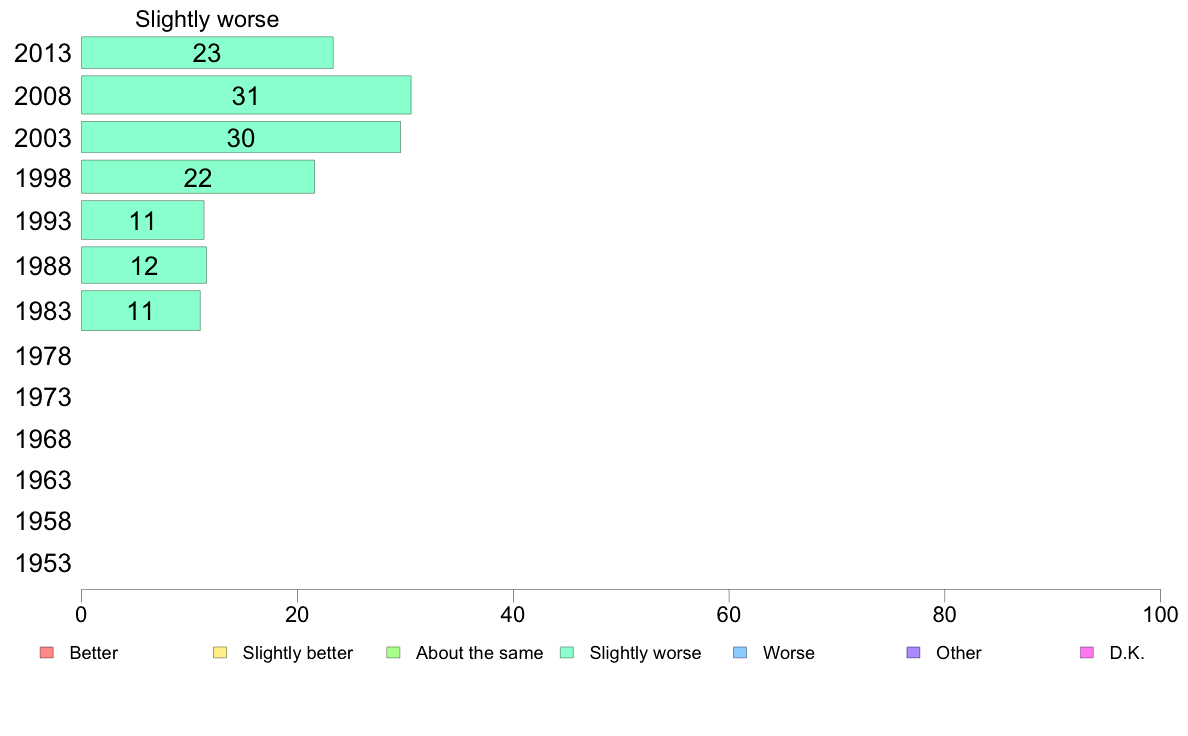This screenshot has width=1188, height=736.
Task: Click the Slightly worse chart title
Action: [x=207, y=19]
